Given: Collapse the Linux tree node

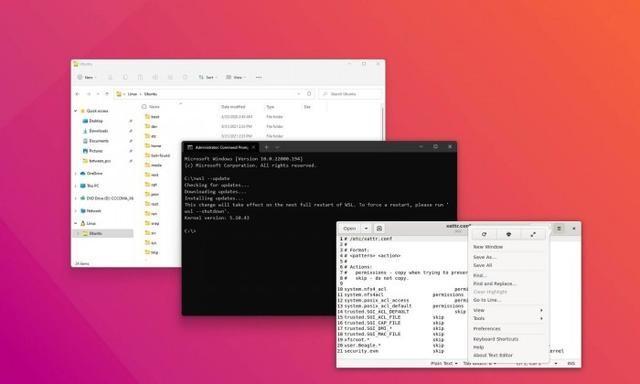Looking at the screenshot, I should pyautogui.click(x=76, y=224).
